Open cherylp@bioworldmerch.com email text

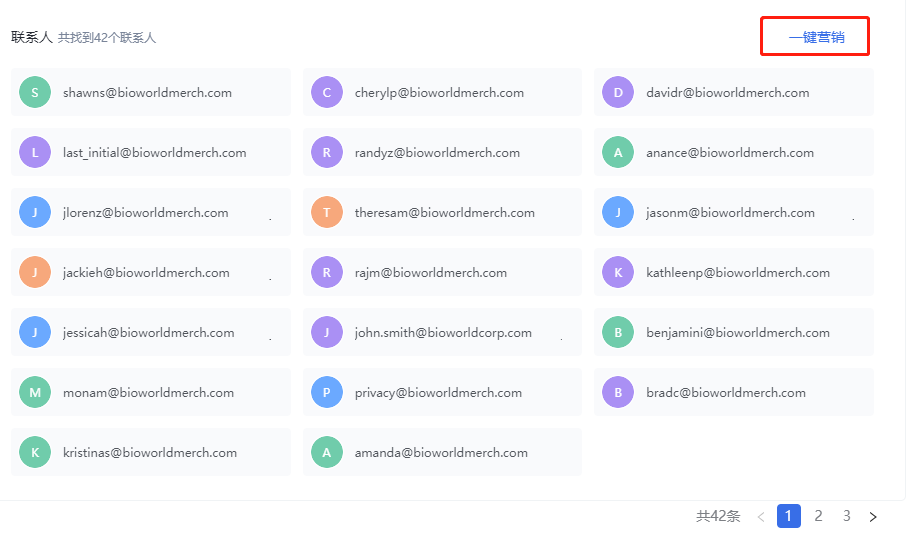tap(439, 92)
